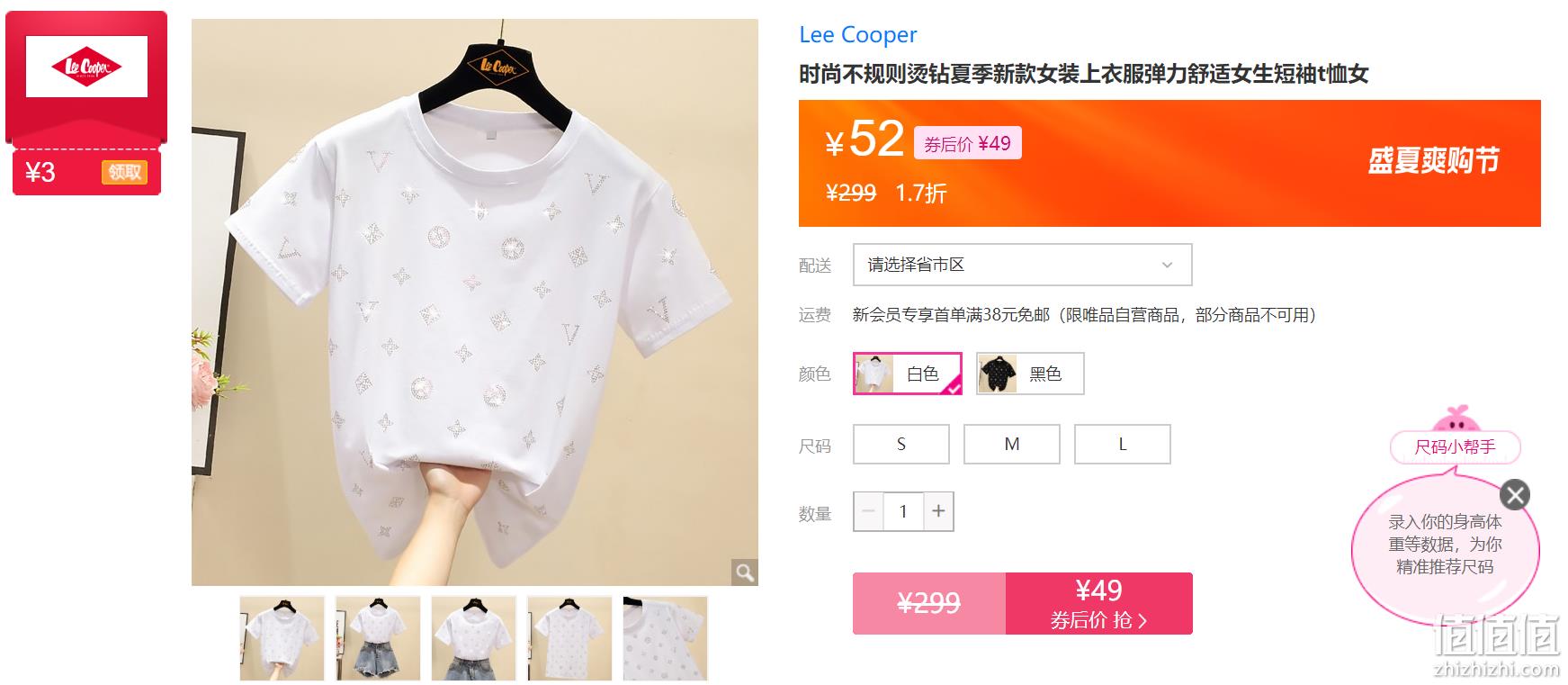
Task: Choose size S
Action: [x=901, y=445]
